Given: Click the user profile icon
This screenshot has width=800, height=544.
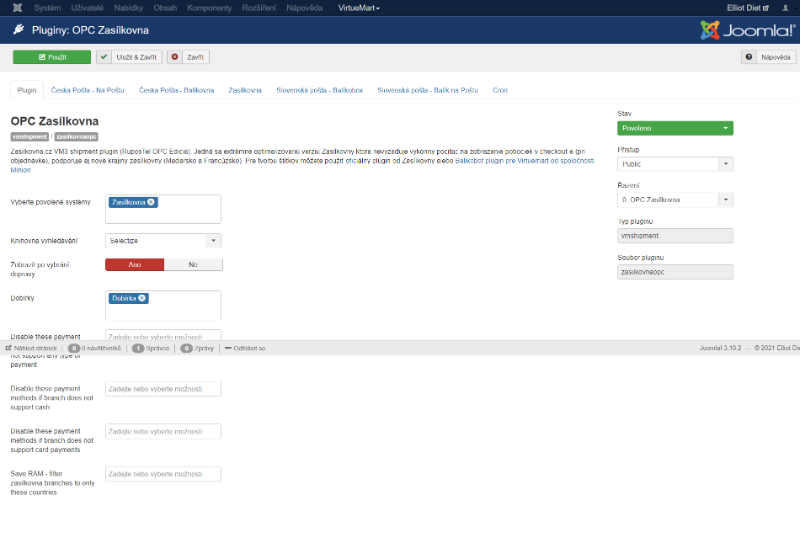Looking at the screenshot, I should (785, 8).
